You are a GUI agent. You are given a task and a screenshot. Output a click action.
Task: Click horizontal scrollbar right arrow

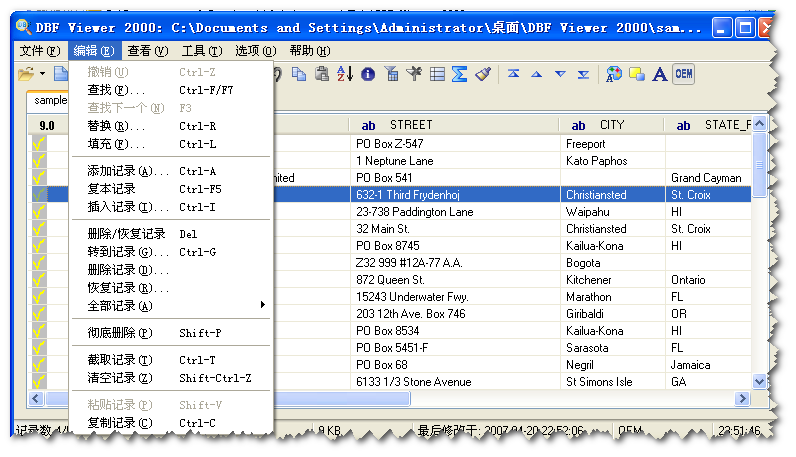click(x=742, y=399)
